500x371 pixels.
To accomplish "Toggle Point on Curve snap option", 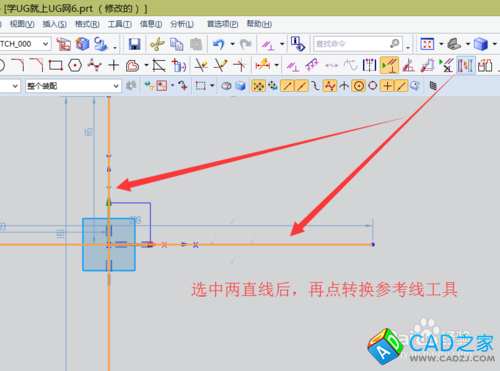I will coord(401,86).
